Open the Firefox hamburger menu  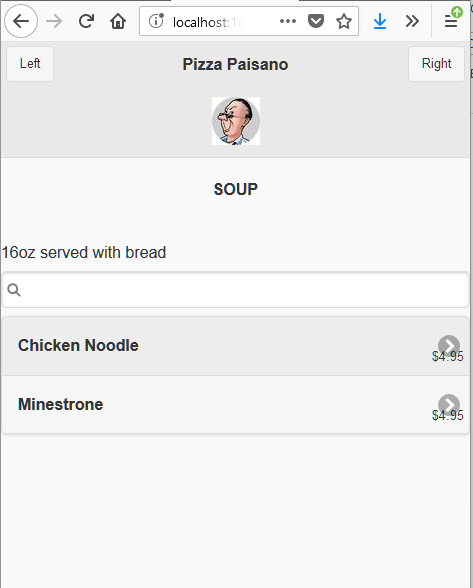point(451,21)
